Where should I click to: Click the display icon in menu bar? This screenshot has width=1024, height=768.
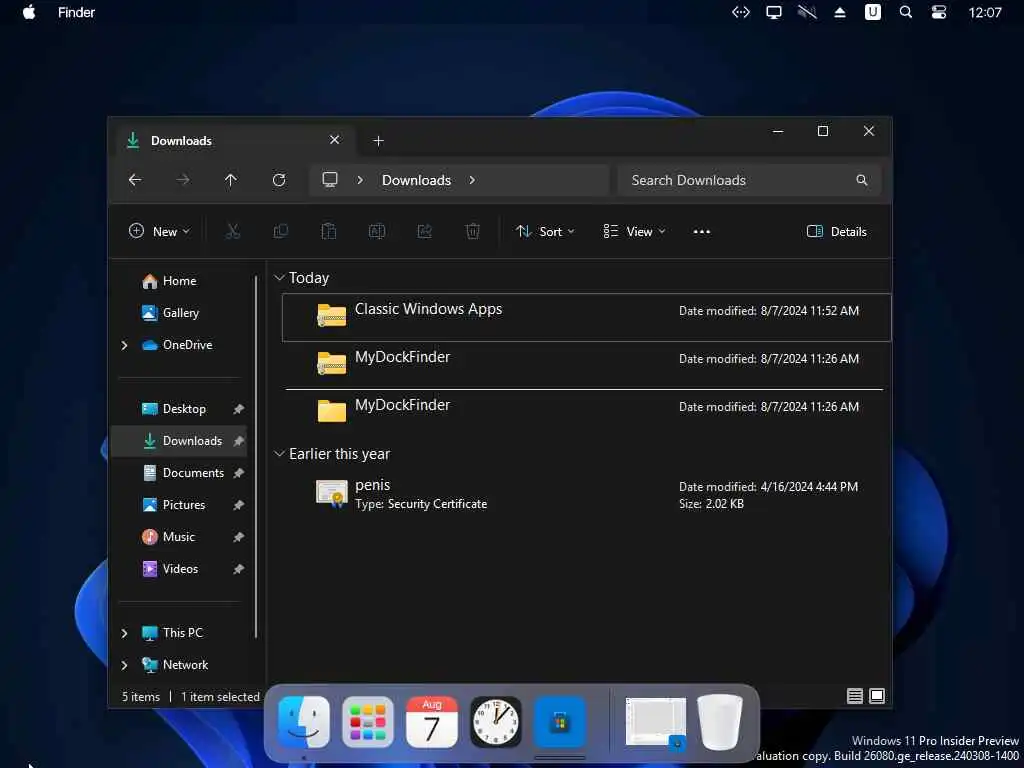[x=774, y=12]
